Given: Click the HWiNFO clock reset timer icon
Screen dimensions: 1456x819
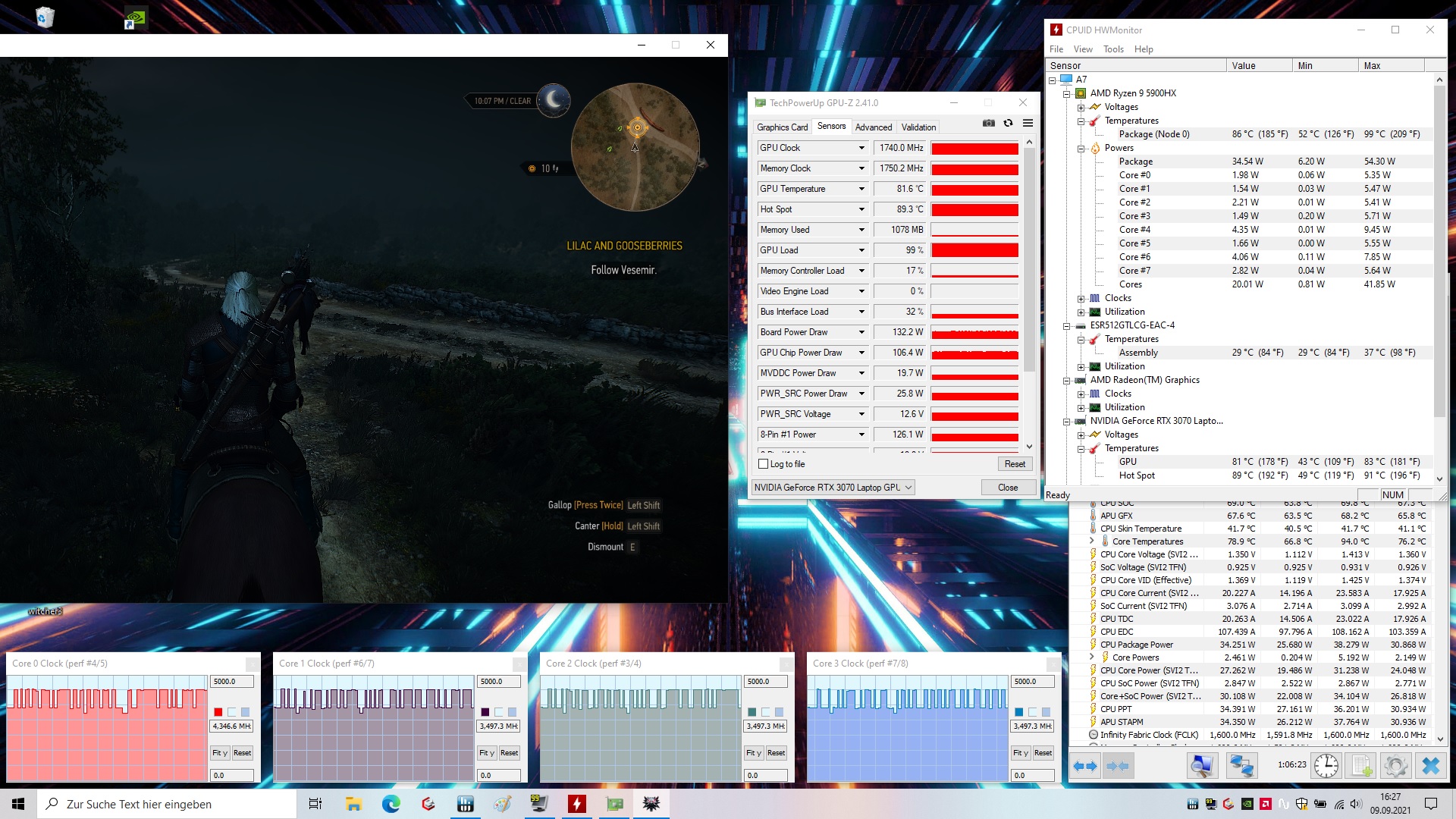Looking at the screenshot, I should coord(1326,766).
